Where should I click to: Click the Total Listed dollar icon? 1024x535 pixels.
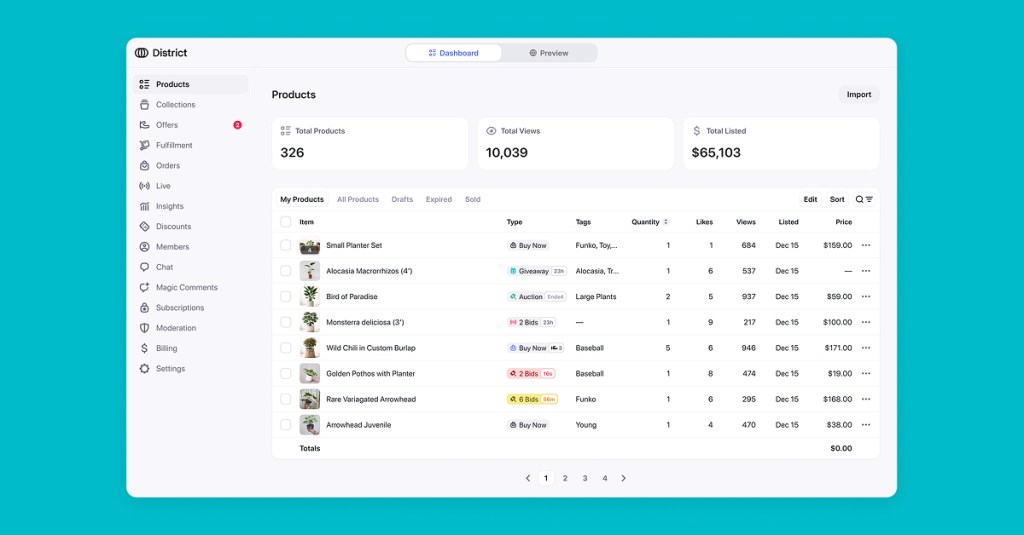click(697, 131)
